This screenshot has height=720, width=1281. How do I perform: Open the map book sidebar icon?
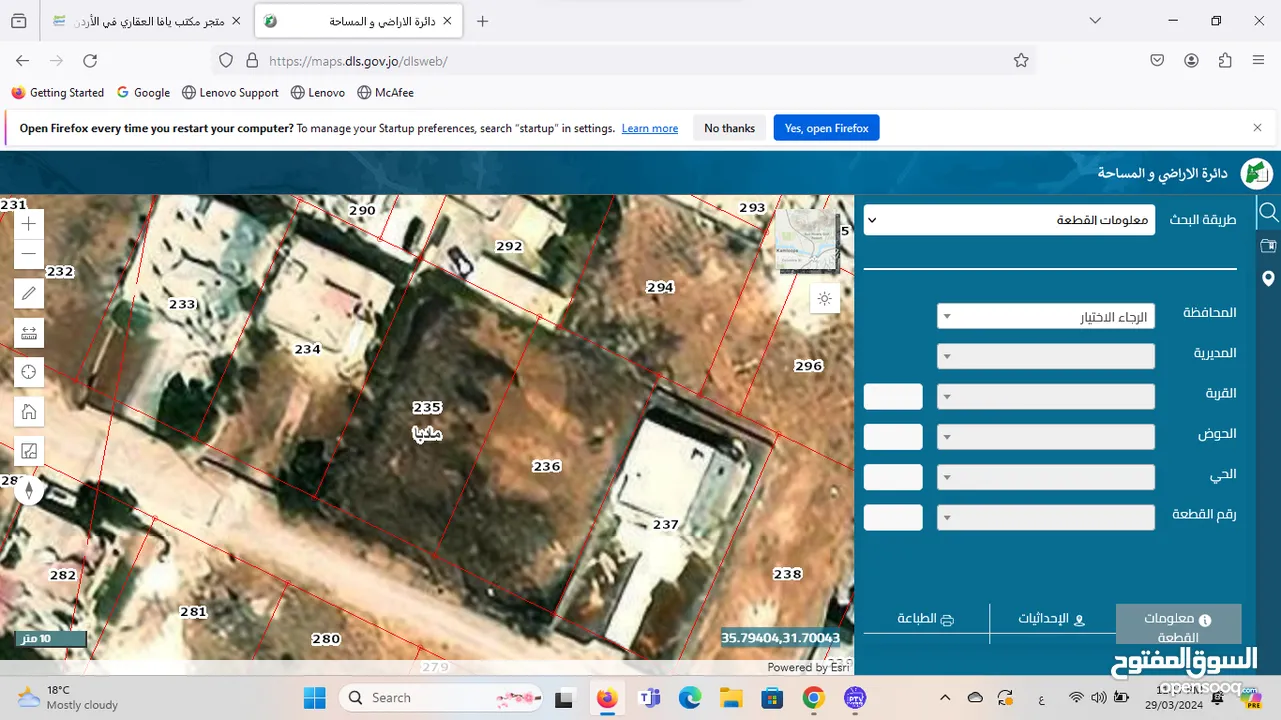[1268, 245]
